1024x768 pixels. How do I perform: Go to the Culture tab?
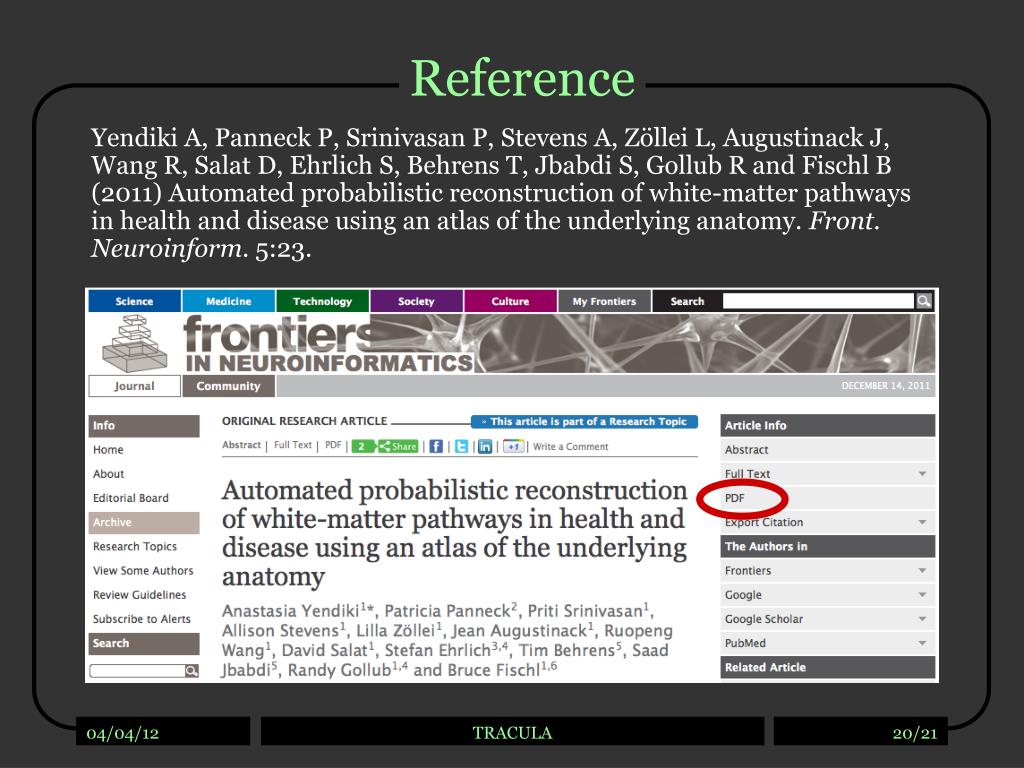click(x=511, y=301)
